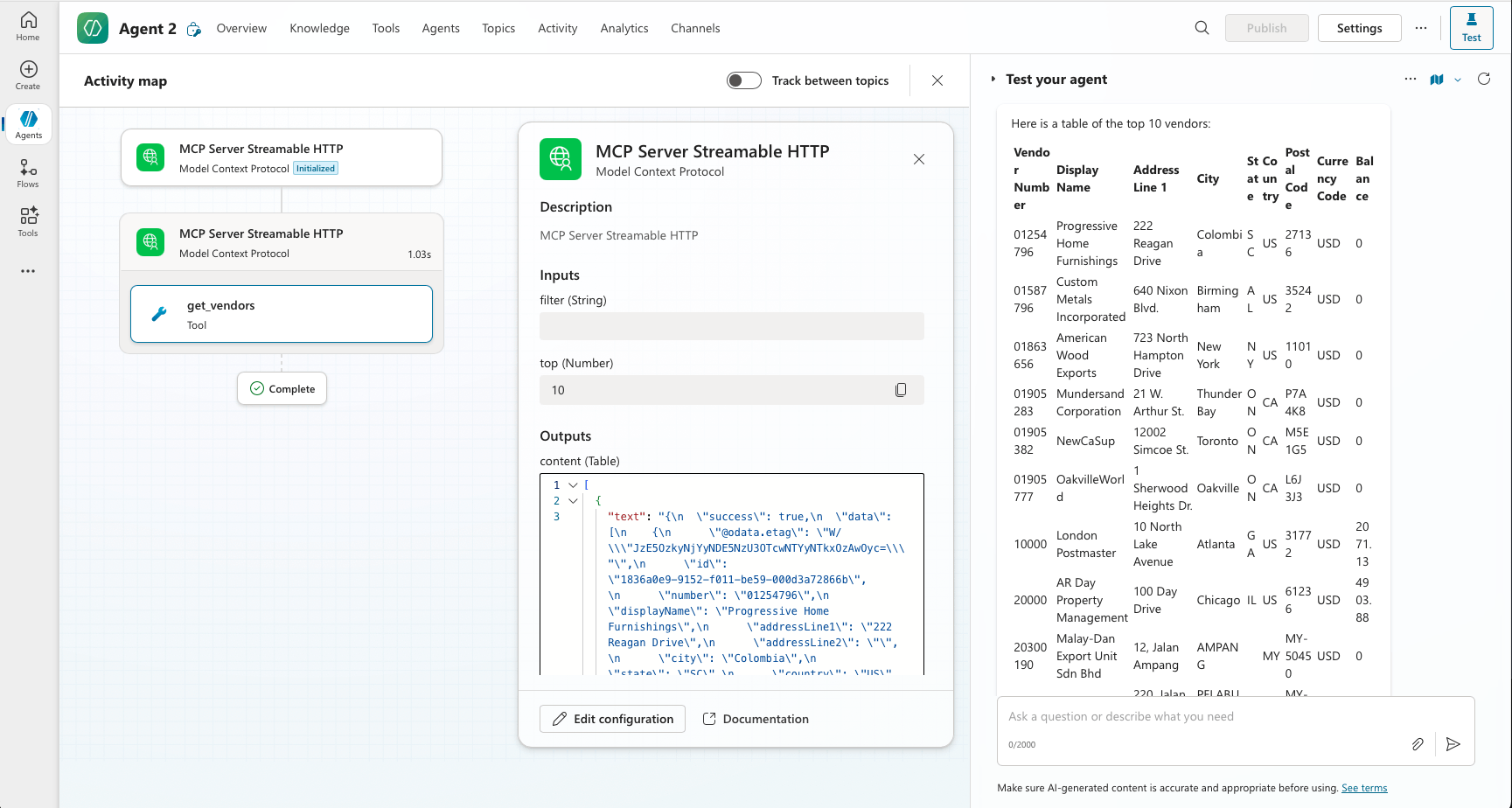Screen dimensions: 1512x808
Task: Select Tools from the left sidebar
Action: pos(27,219)
